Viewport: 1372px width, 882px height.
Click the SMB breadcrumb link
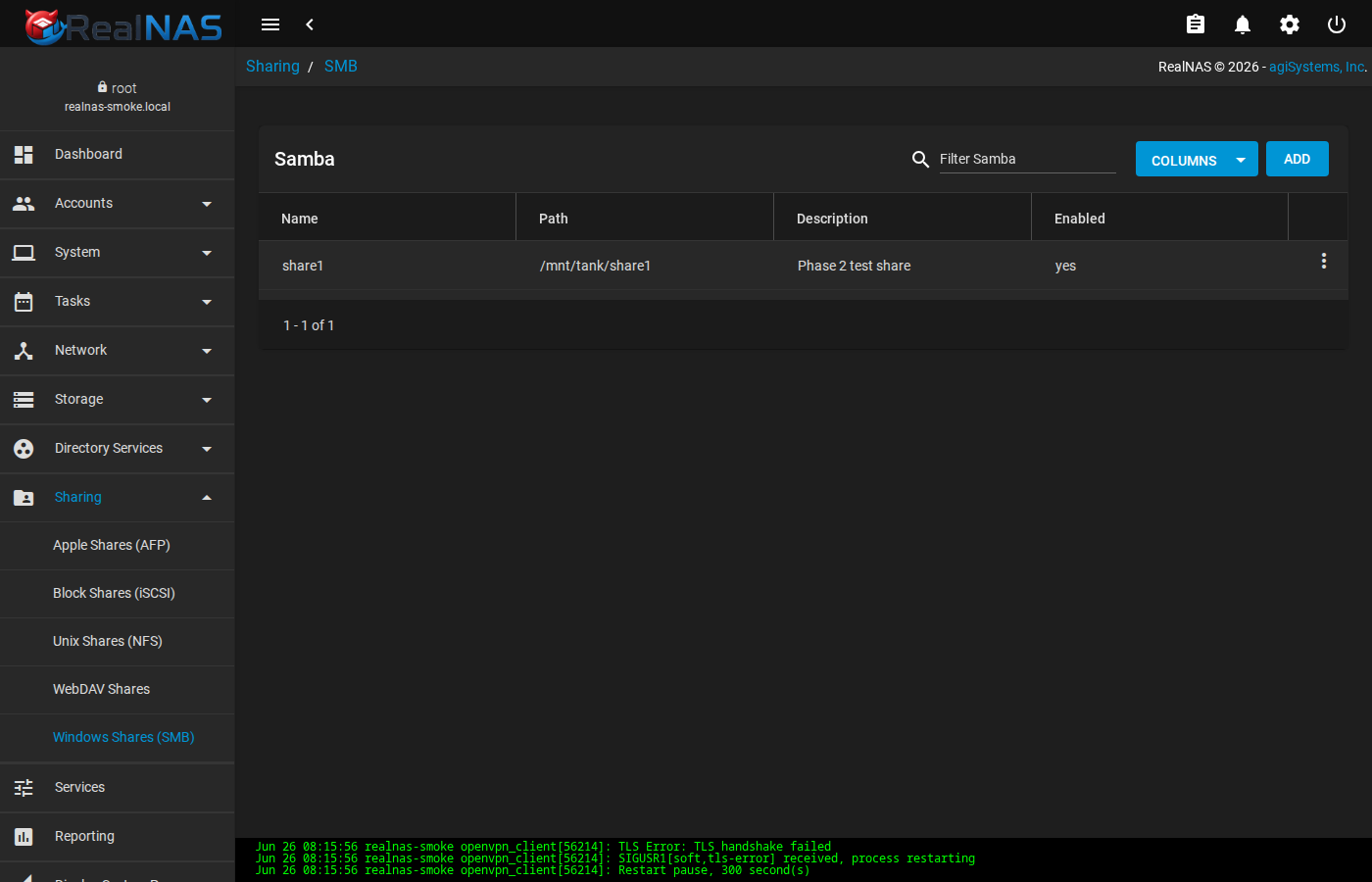(x=341, y=66)
